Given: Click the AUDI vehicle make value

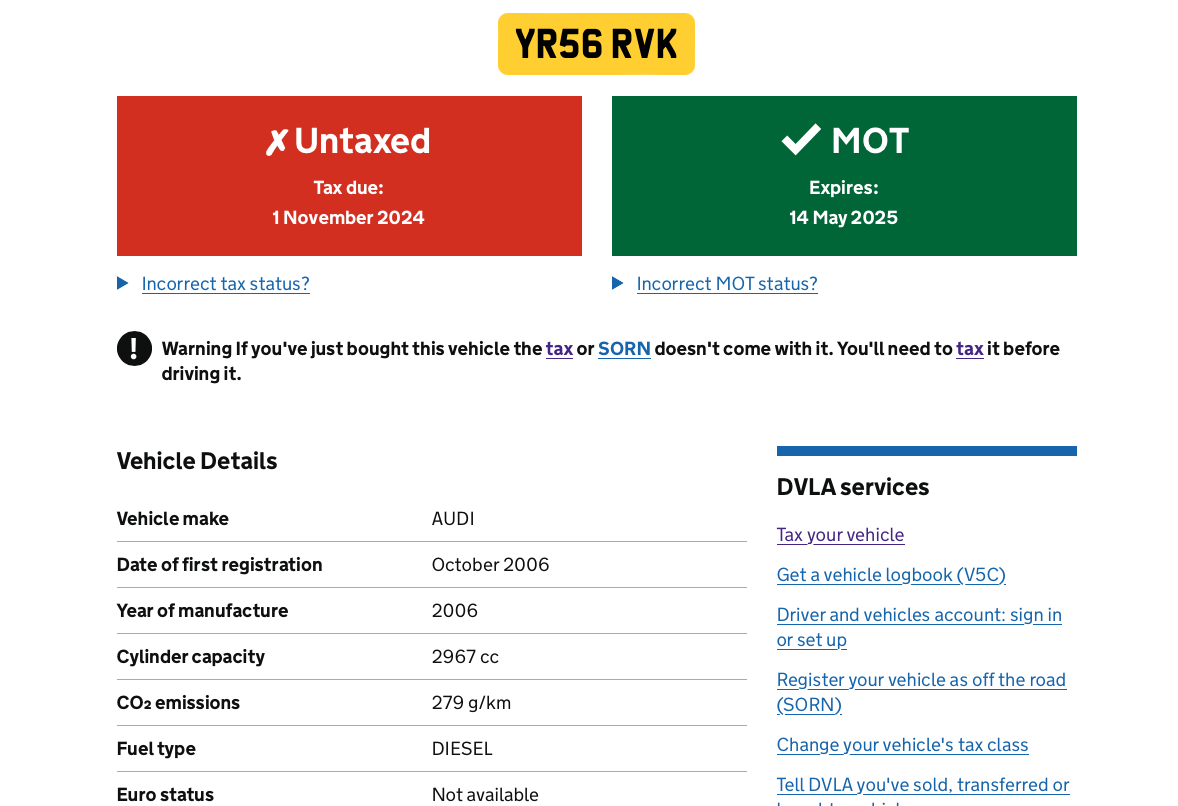Looking at the screenshot, I should [x=453, y=519].
